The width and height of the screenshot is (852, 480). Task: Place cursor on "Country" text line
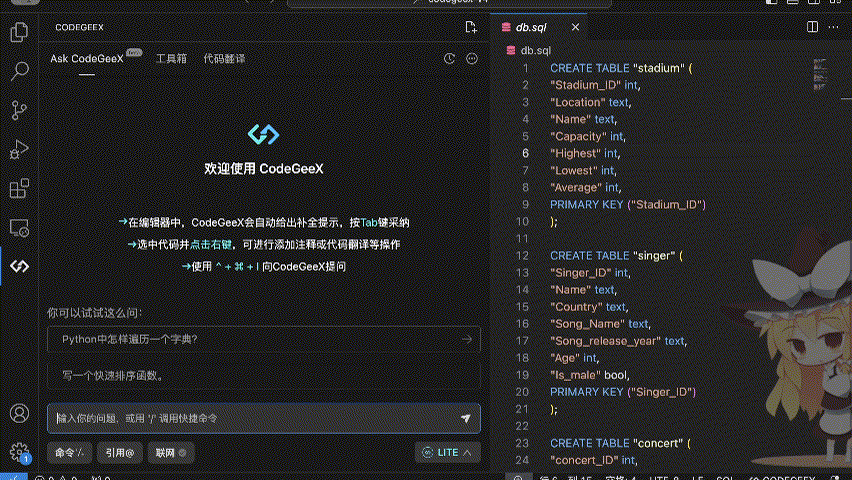[589, 307]
